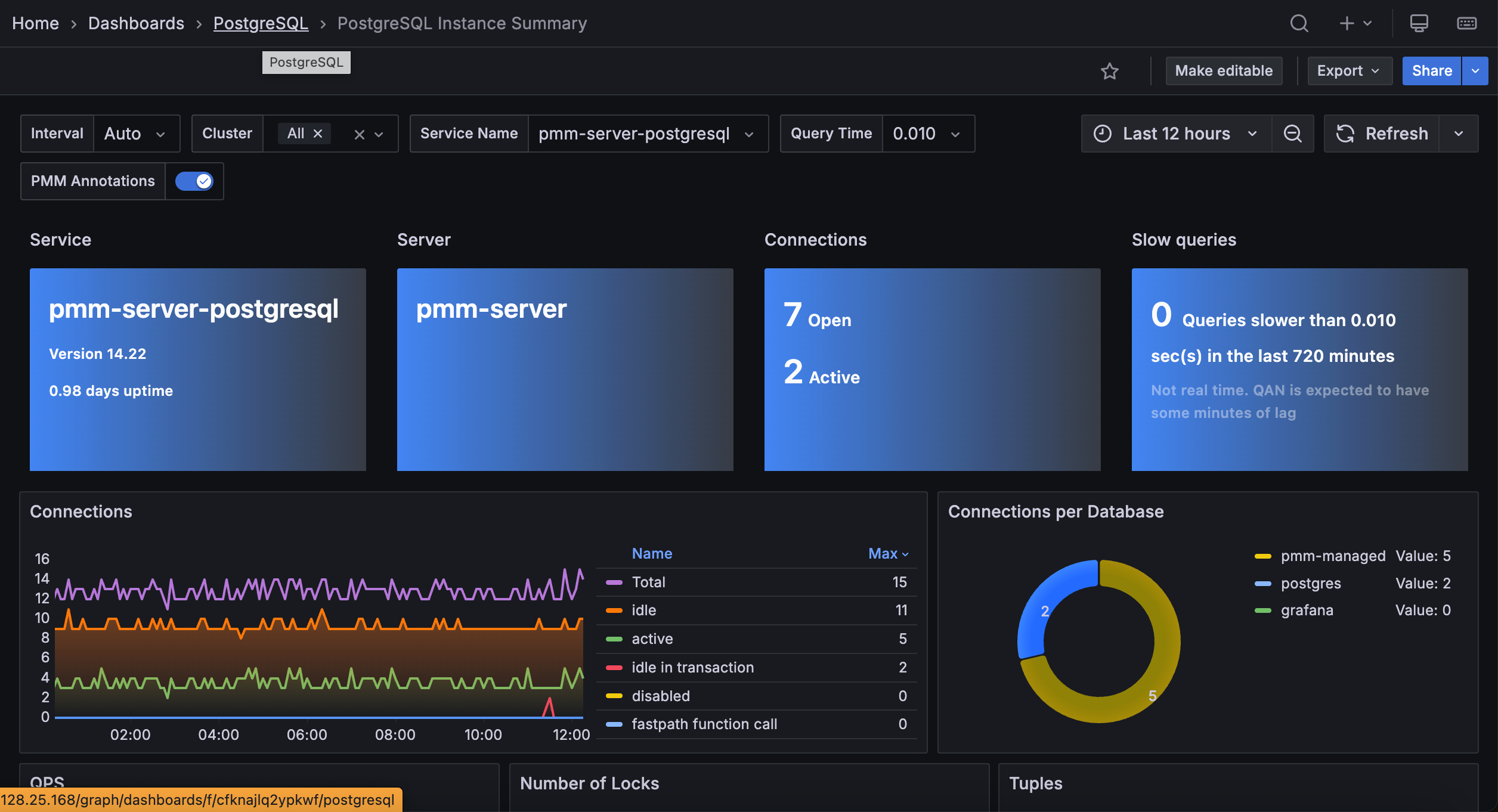Click the pmm-server Server card

[x=565, y=370]
